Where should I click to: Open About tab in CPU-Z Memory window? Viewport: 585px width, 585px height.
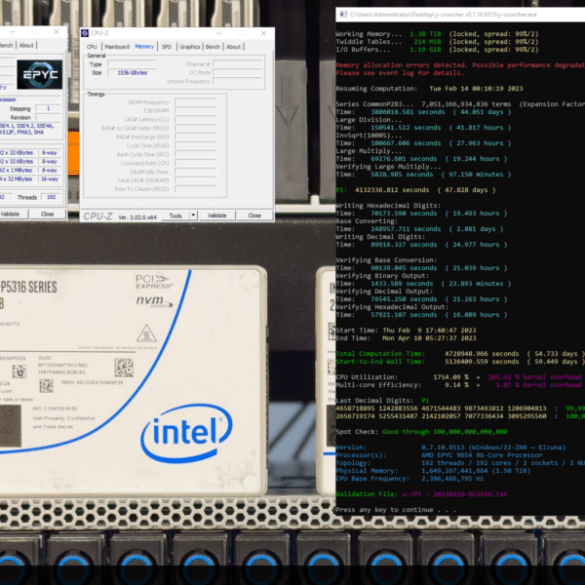click(x=234, y=47)
